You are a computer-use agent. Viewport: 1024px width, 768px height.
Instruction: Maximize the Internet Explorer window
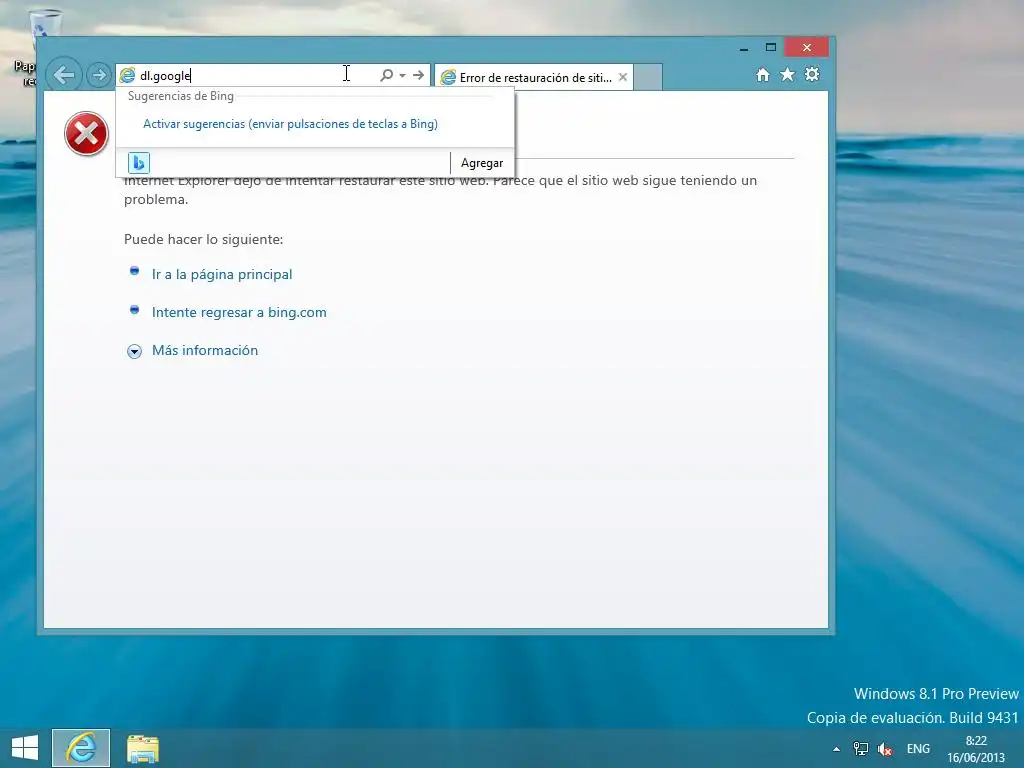tap(771, 48)
